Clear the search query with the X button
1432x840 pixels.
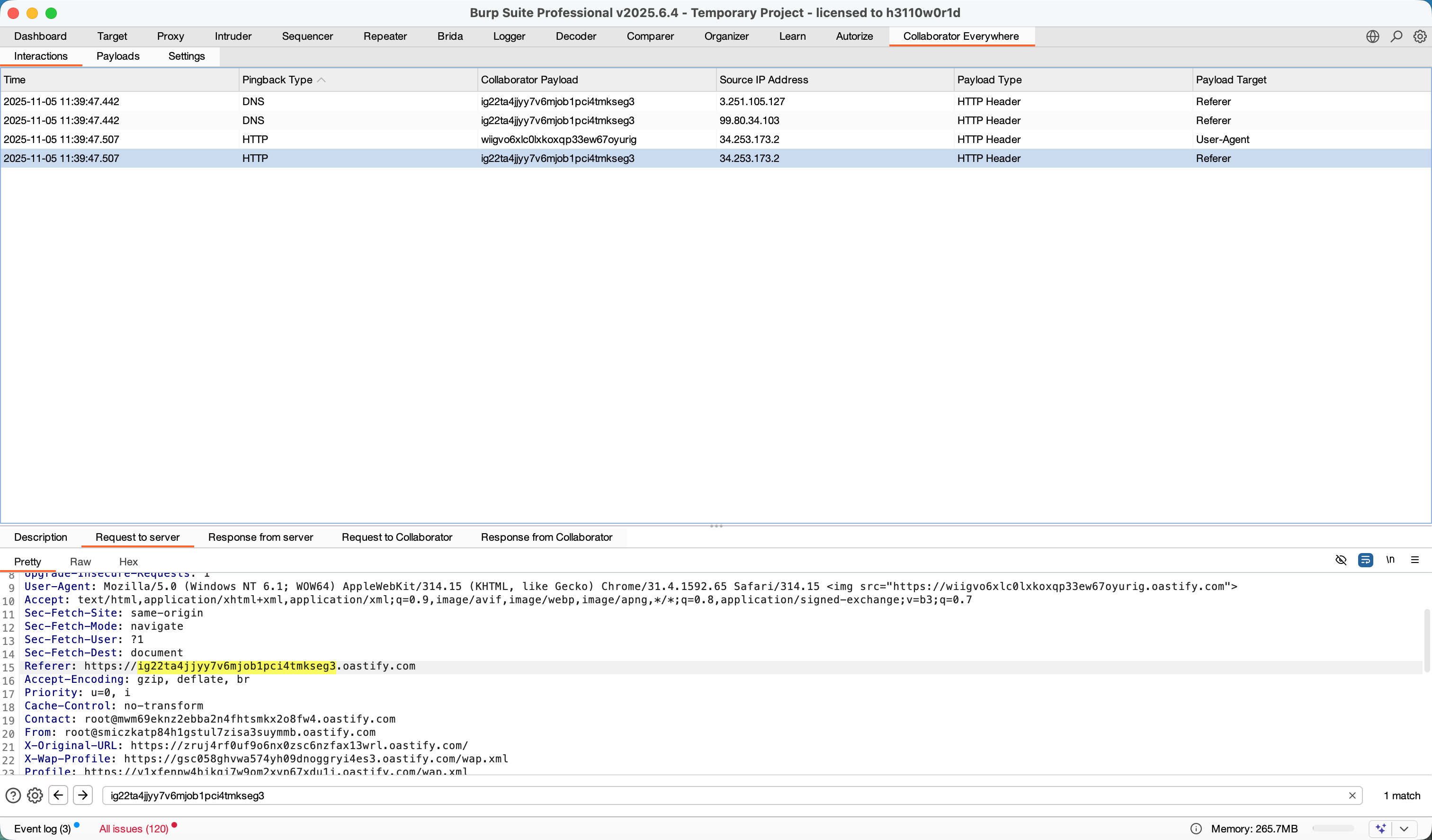1353,795
